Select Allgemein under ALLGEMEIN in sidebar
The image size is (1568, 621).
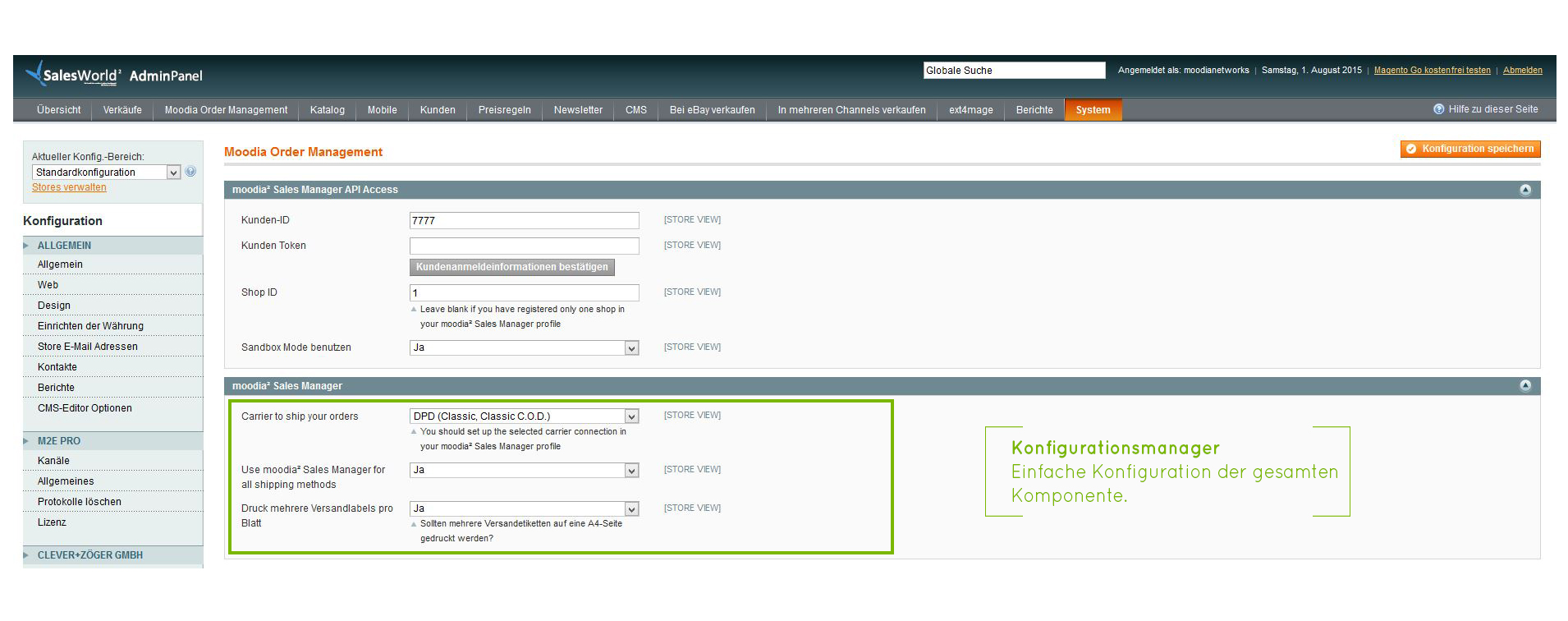pos(112,264)
